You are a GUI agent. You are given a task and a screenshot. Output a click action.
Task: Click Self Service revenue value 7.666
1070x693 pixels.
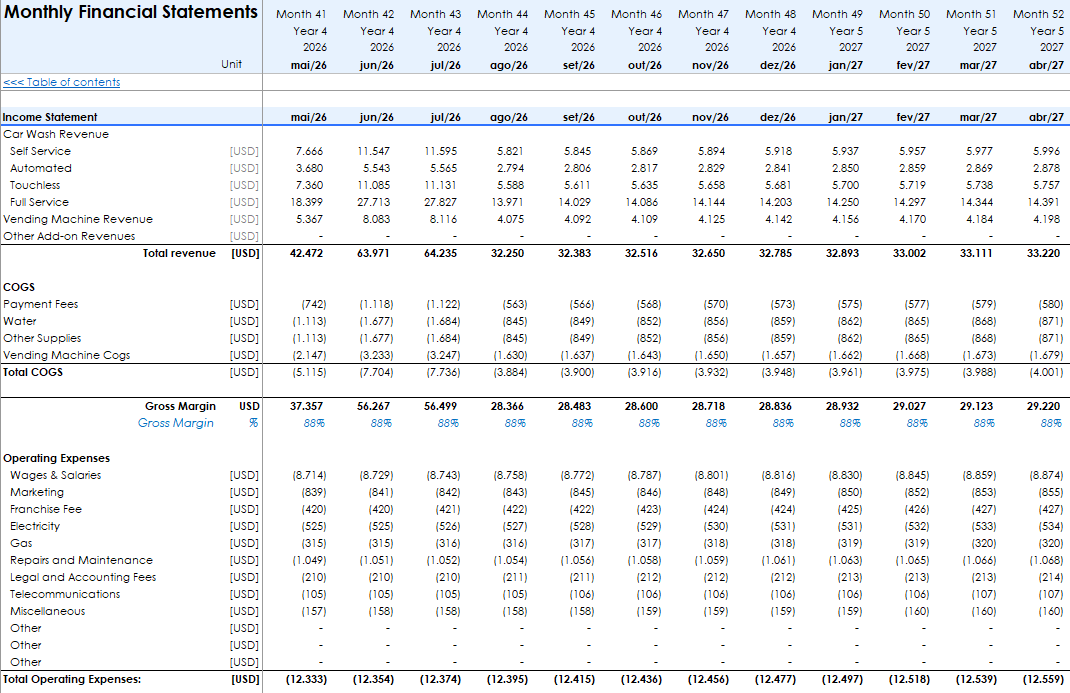309,151
